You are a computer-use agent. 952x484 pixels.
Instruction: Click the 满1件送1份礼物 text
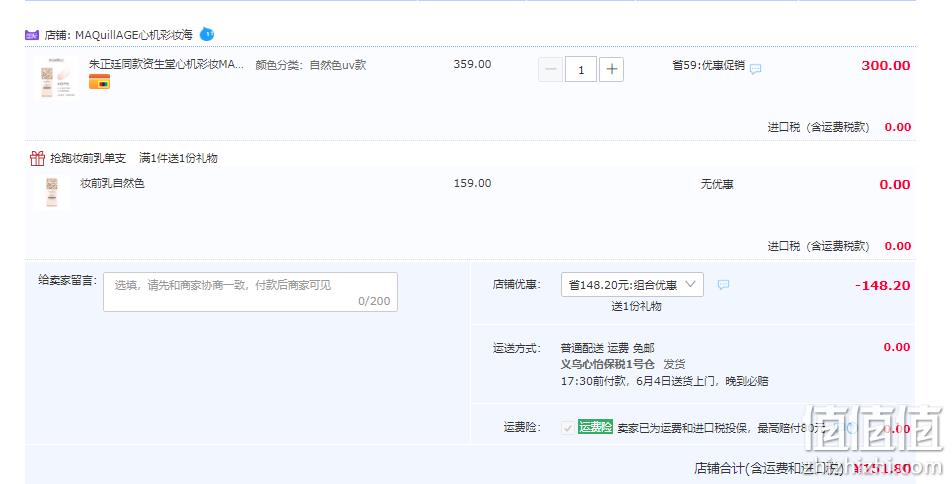coord(178,158)
